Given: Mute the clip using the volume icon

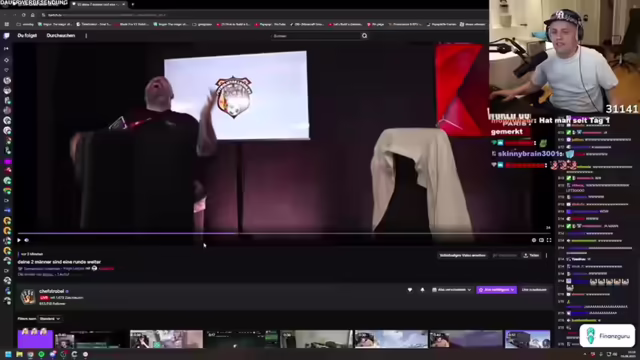Looking at the screenshot, I should pos(27,240).
